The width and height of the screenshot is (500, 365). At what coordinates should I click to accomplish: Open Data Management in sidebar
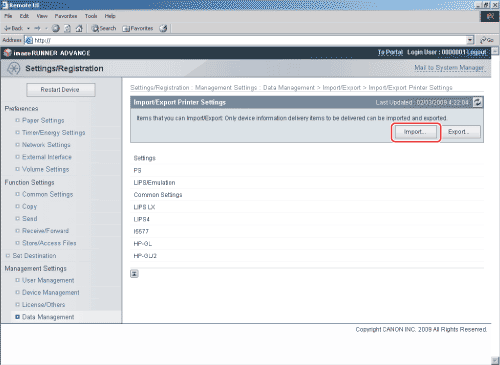[48, 317]
